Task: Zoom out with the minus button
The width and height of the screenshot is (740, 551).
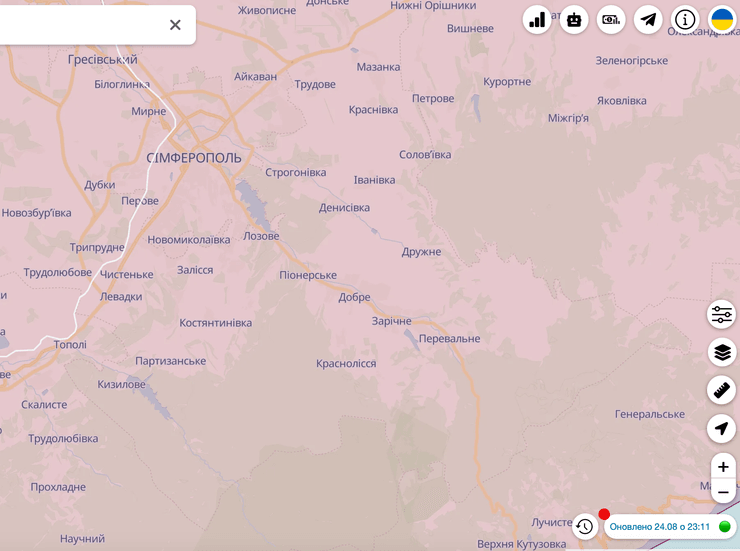Action: click(x=723, y=491)
